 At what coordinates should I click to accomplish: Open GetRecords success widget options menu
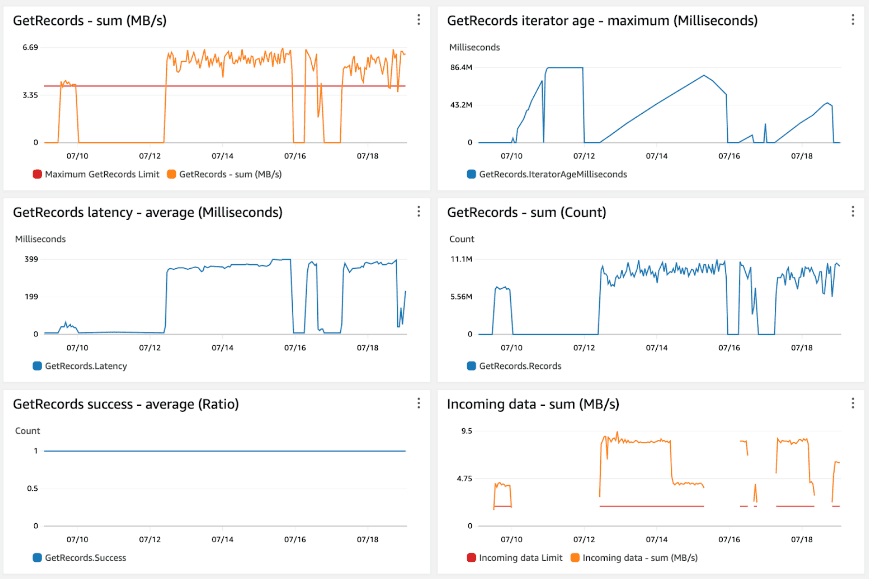point(418,403)
